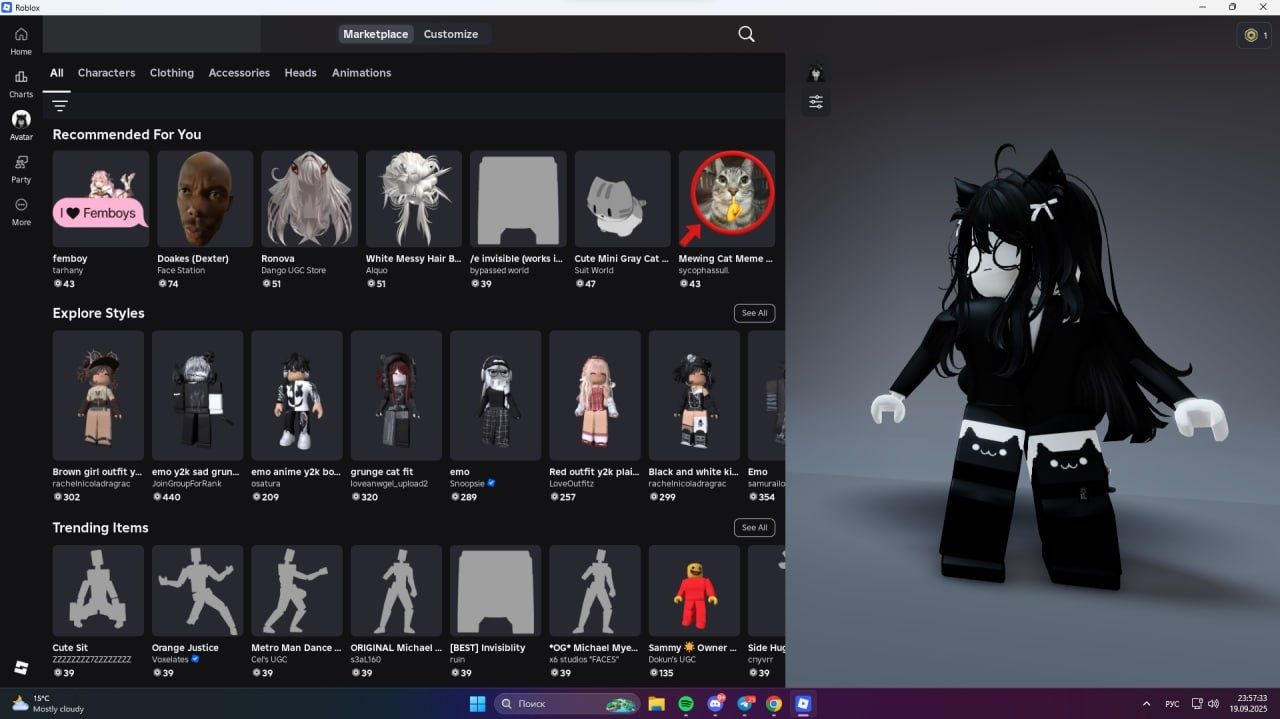Viewport: 1280px width, 719px height.
Task: Open the filter options icon
Action: [60, 105]
